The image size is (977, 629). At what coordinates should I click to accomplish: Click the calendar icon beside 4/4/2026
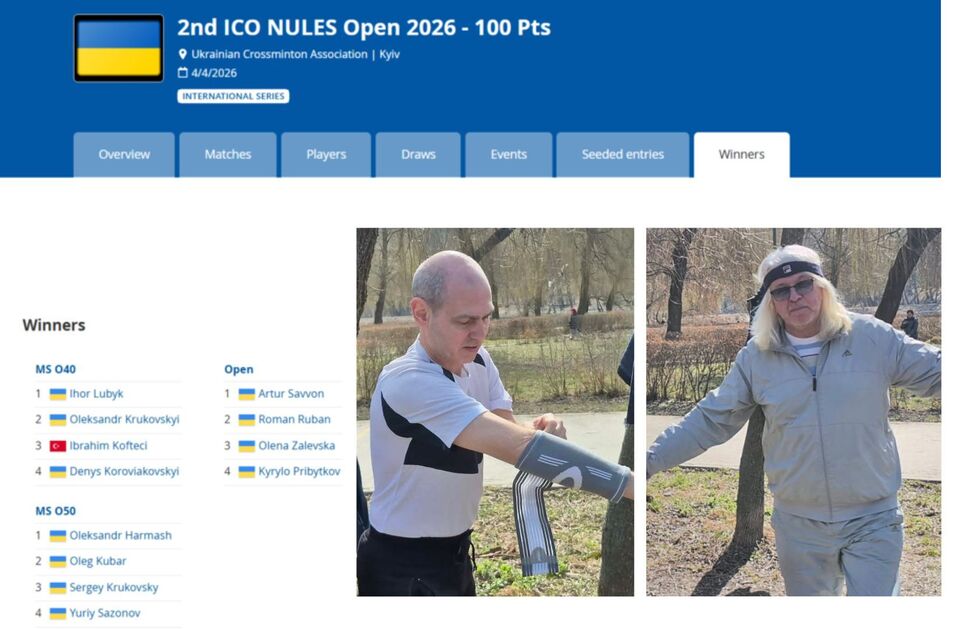coord(183,72)
